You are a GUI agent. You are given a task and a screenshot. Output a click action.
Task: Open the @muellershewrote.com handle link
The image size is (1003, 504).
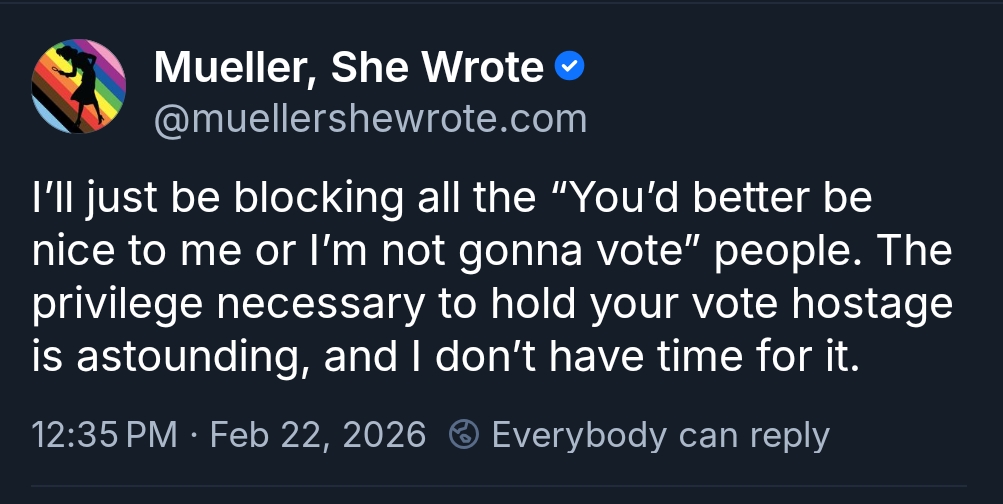tap(369, 119)
